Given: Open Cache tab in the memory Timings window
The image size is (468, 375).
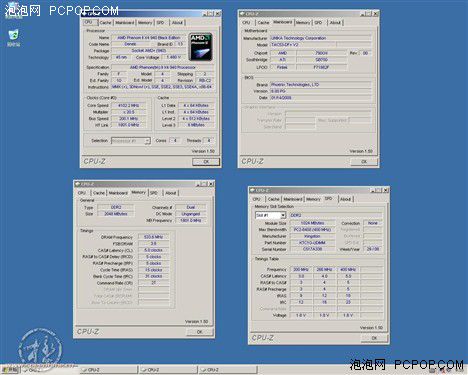Looking at the screenshot, I should pos(99,193).
